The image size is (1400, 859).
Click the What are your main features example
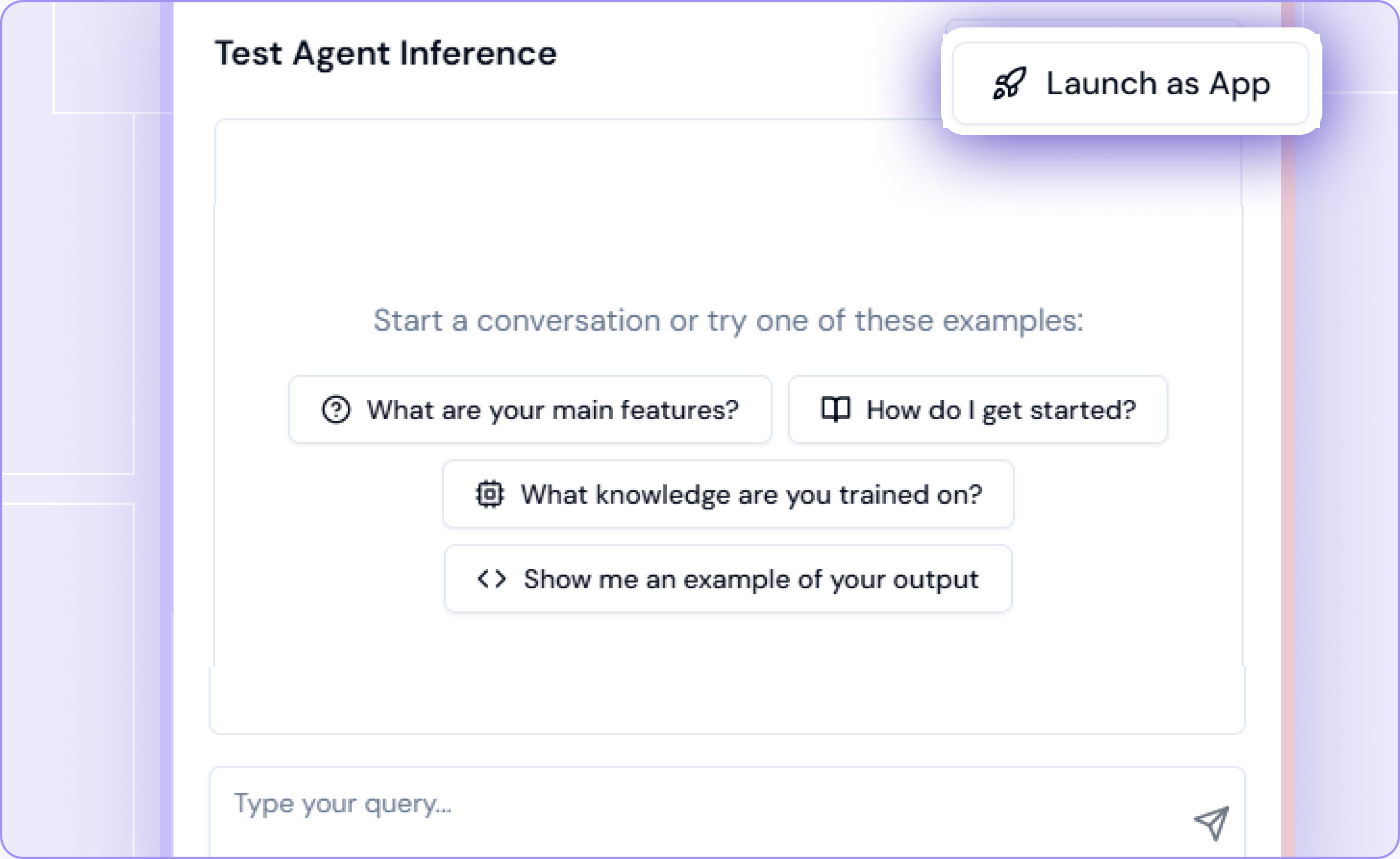coord(530,409)
